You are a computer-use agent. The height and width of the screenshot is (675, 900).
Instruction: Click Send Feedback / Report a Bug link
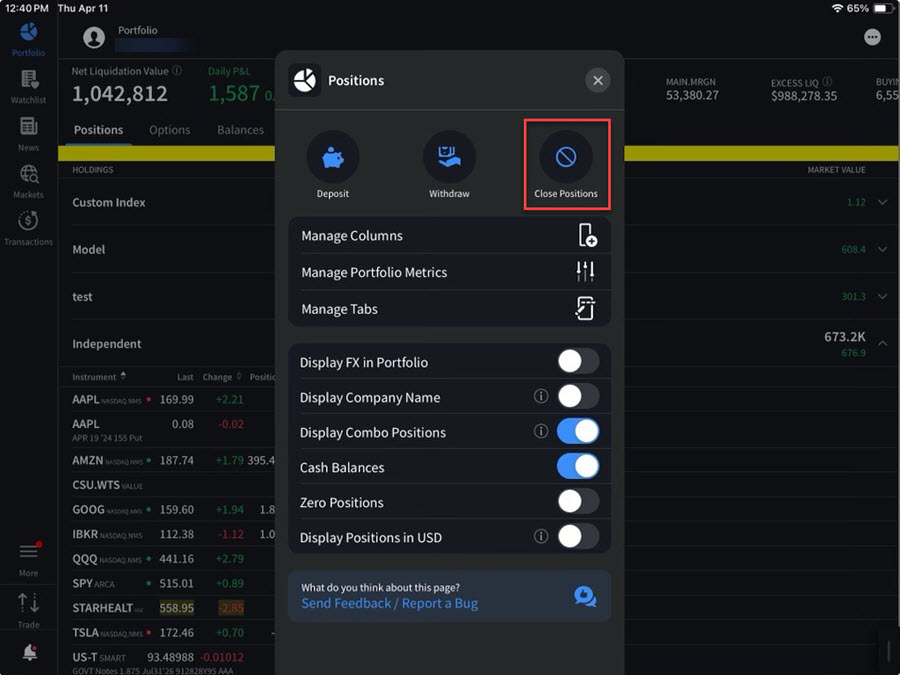[x=389, y=603]
